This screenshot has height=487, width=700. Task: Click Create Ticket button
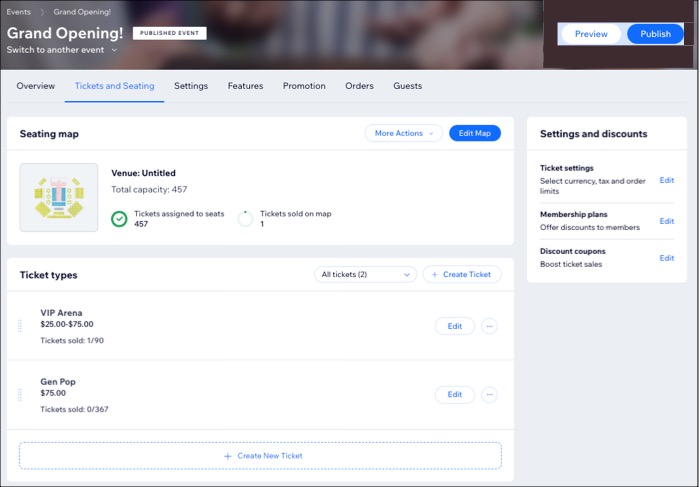click(462, 275)
